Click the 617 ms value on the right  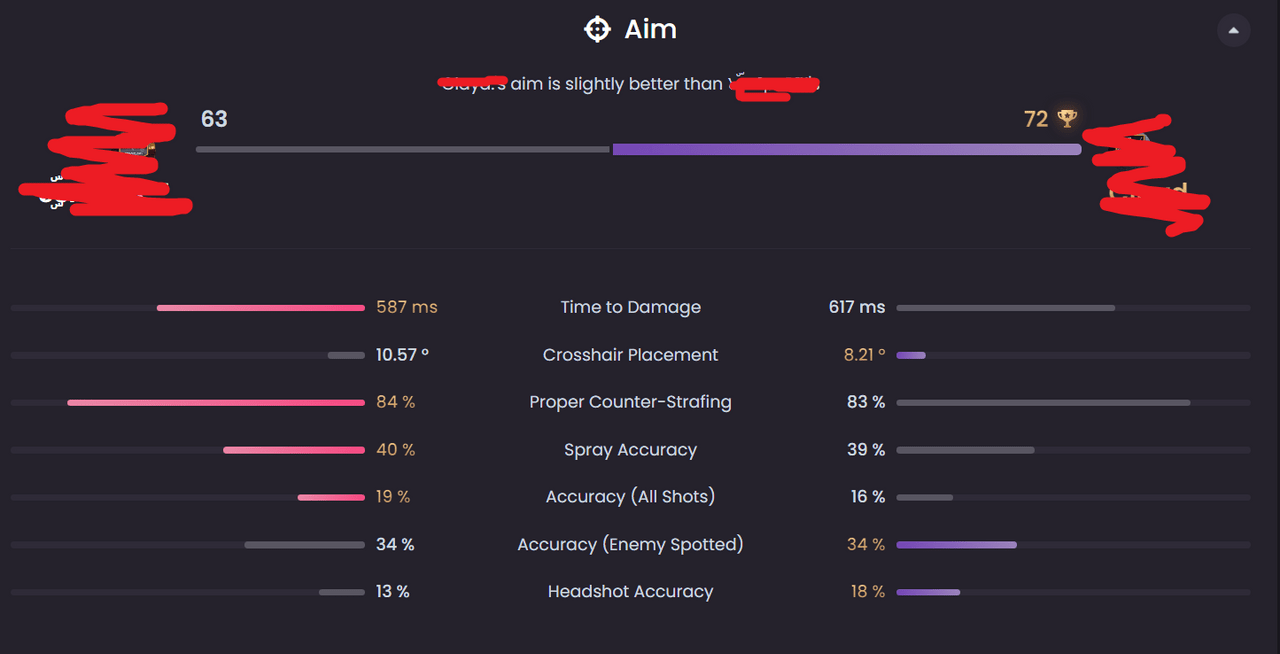coord(857,307)
